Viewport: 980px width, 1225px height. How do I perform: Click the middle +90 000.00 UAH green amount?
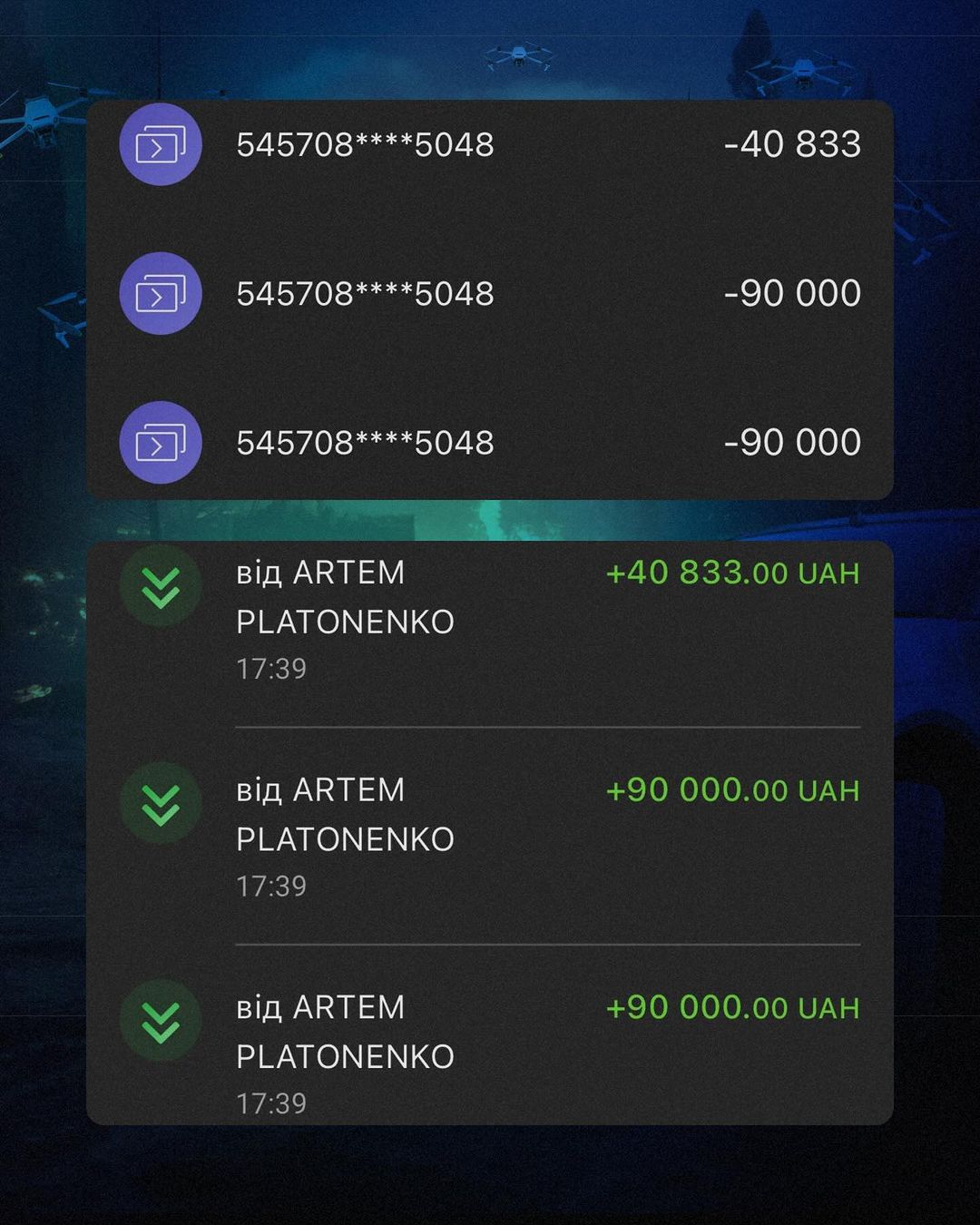pos(732,789)
